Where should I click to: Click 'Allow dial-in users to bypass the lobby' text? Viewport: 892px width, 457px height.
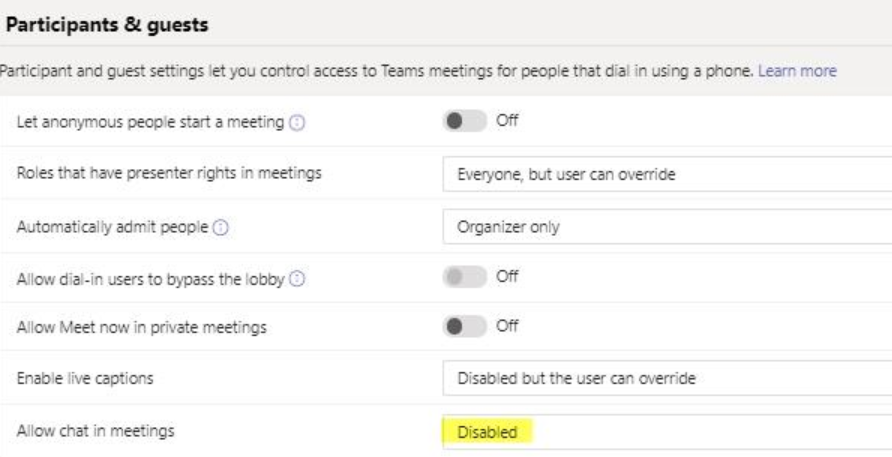[151, 279]
